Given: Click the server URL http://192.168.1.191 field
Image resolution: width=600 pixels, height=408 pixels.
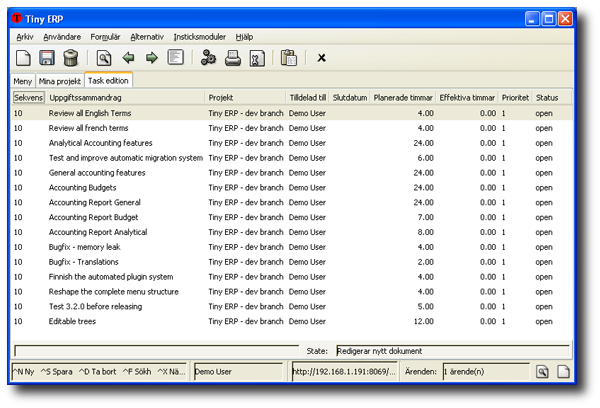Looking at the screenshot, I should tap(345, 372).
